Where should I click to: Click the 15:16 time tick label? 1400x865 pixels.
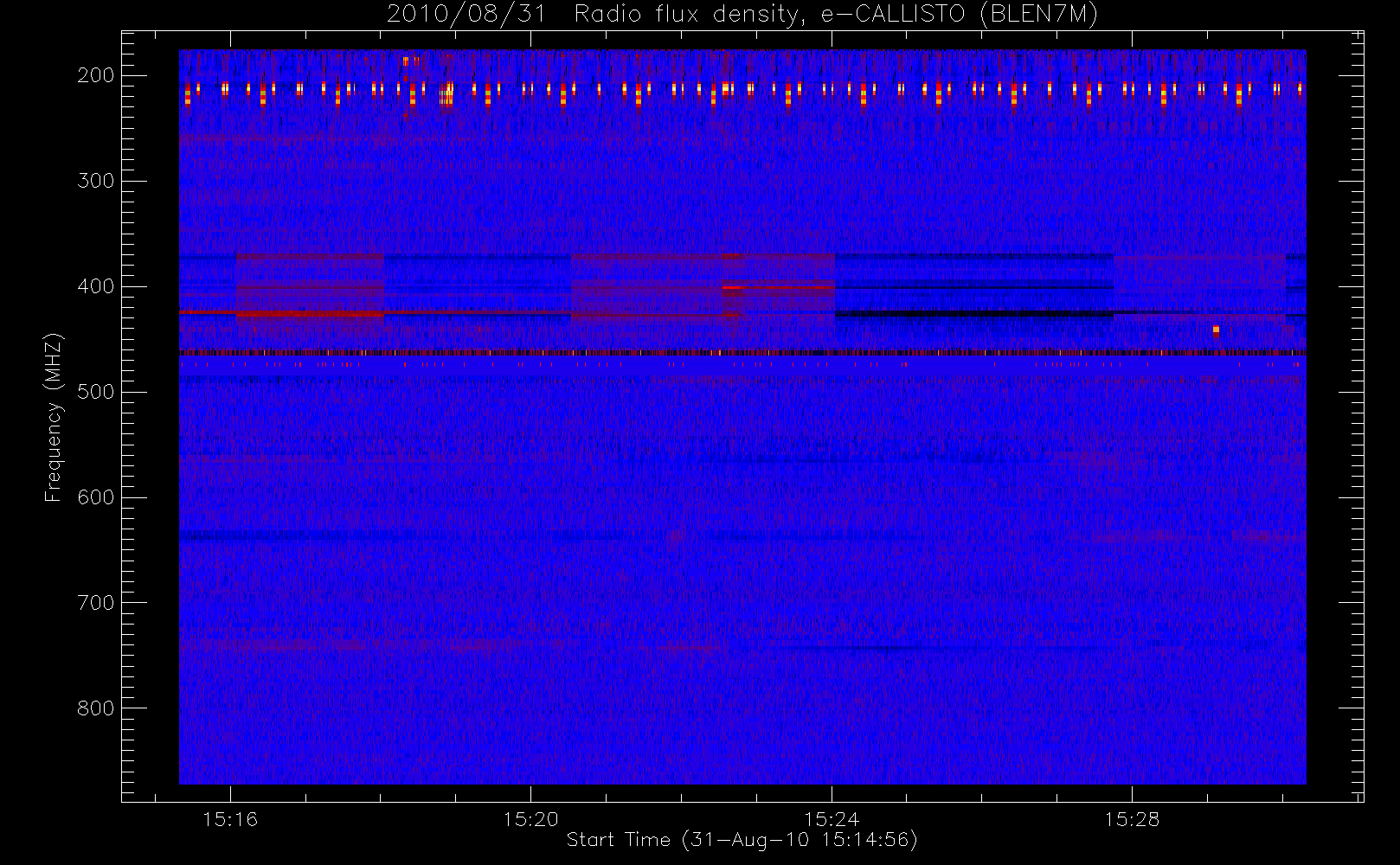point(230,819)
